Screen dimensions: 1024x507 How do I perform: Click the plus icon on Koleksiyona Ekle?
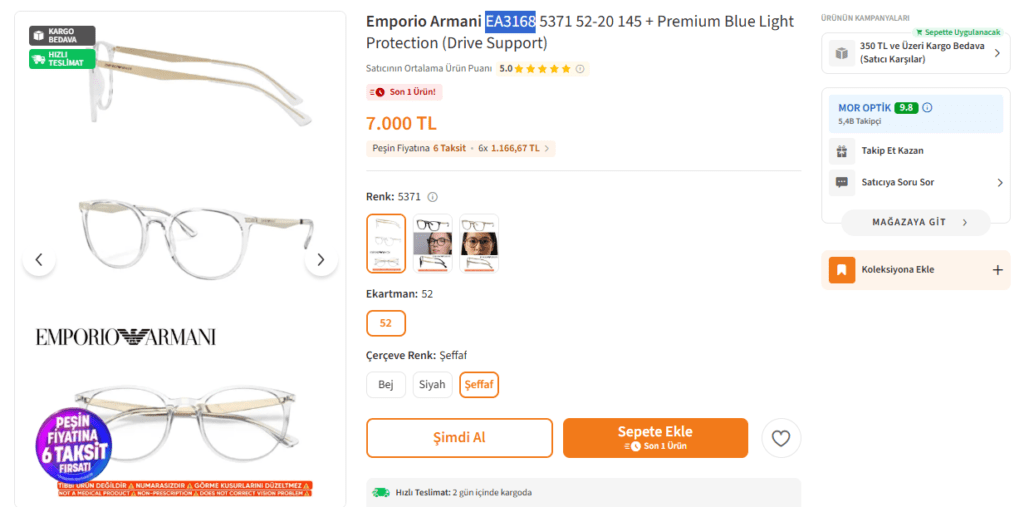coord(996,270)
